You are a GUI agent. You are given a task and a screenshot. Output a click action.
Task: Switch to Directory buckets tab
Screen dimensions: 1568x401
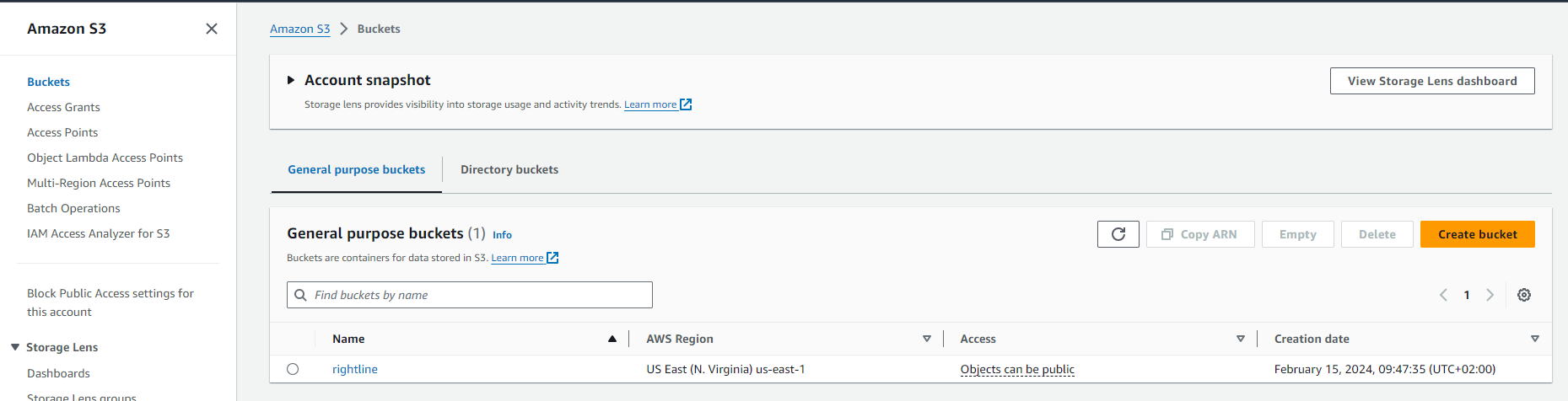pos(509,169)
